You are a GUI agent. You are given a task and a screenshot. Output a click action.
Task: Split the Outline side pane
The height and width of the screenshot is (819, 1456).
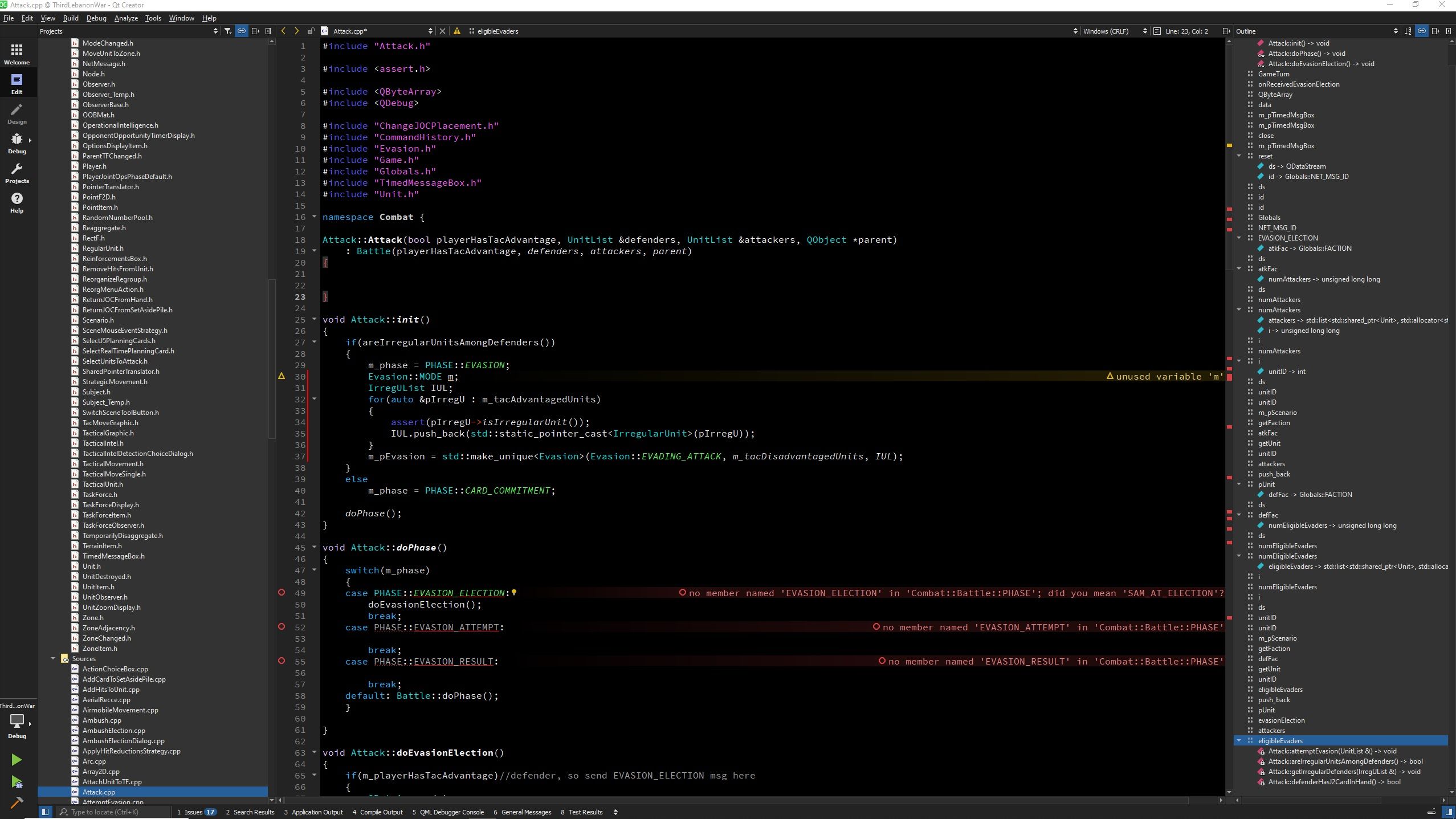point(1435,31)
